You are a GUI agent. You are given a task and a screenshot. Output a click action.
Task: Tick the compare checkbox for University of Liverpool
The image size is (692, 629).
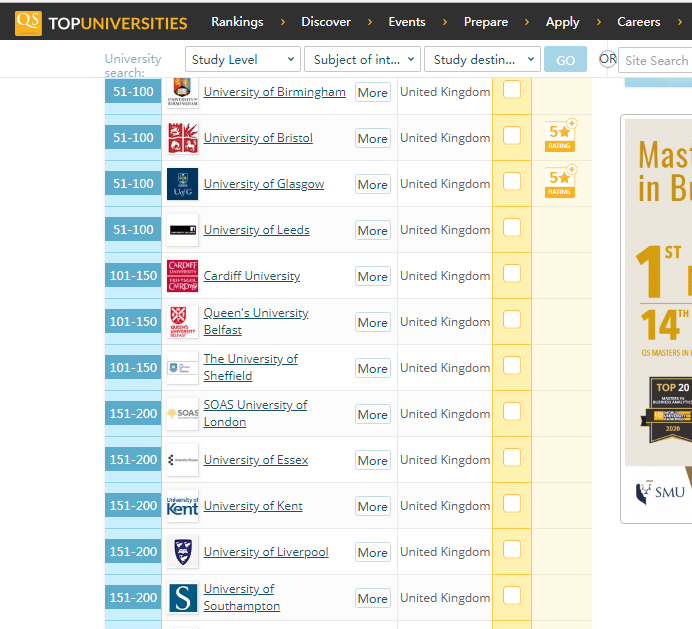coord(512,550)
